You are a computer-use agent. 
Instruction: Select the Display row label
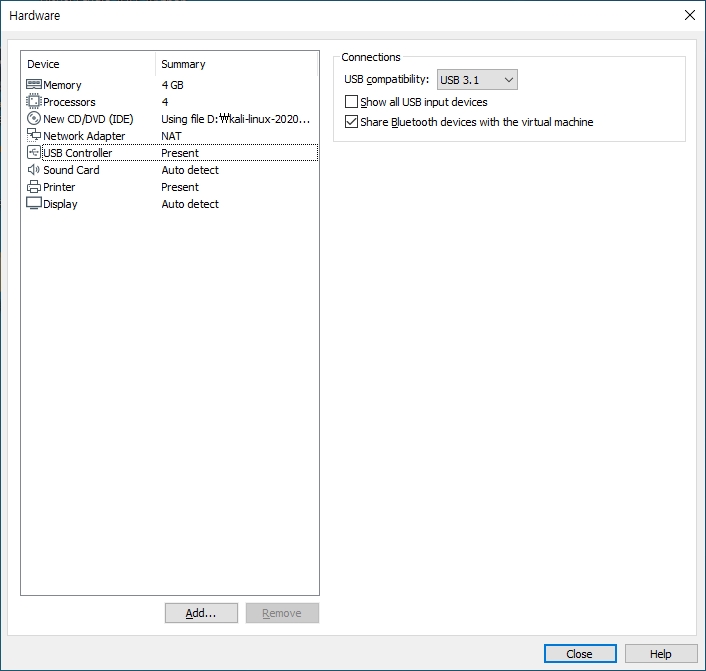[x=60, y=204]
